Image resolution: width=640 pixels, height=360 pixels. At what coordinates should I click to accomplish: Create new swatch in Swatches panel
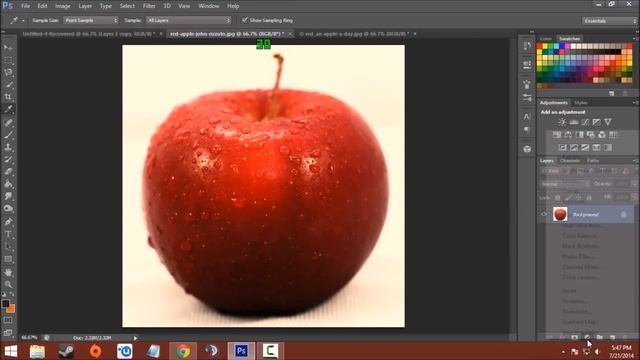[x=611, y=93]
